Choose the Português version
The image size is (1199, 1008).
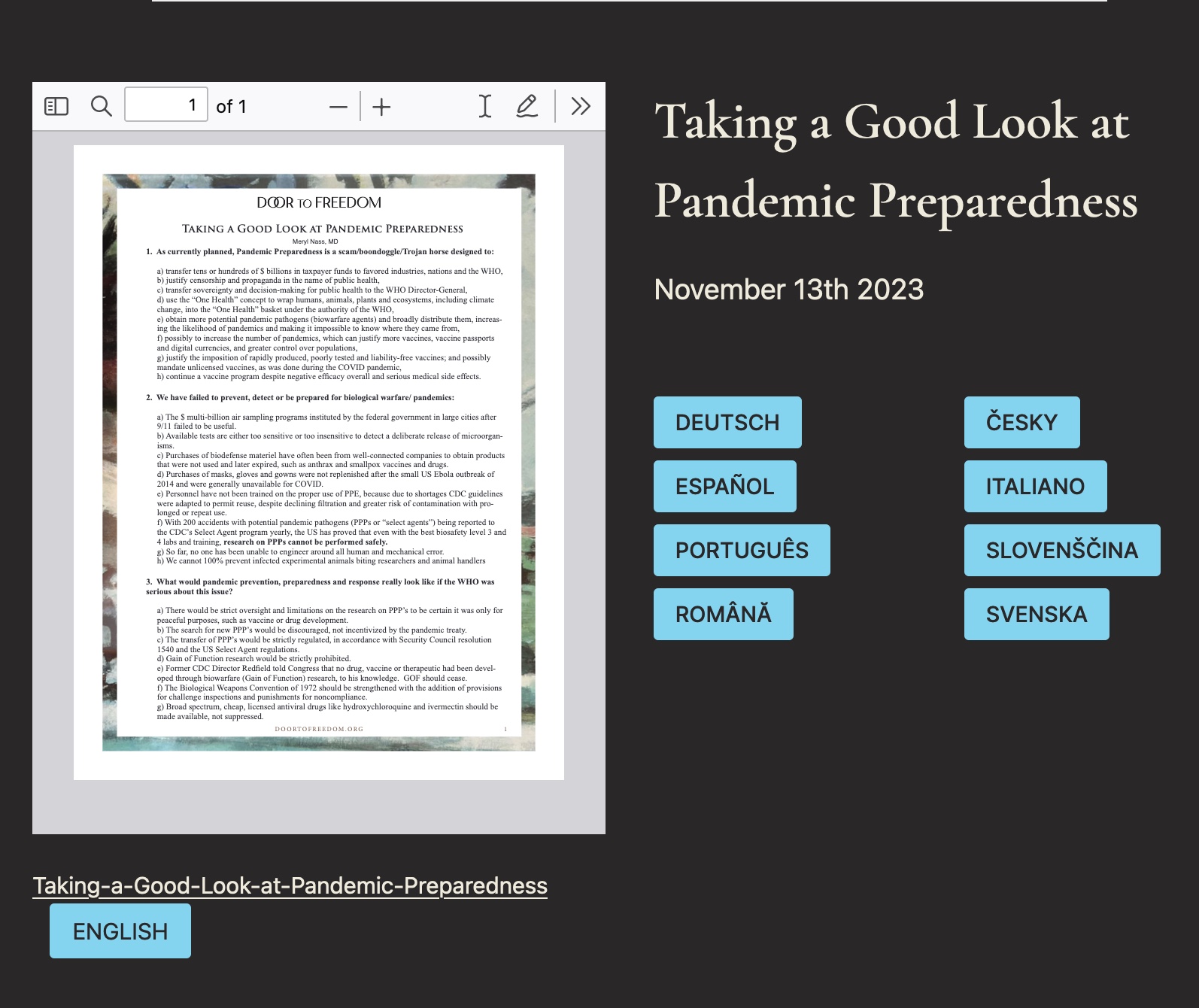pyautogui.click(x=741, y=551)
